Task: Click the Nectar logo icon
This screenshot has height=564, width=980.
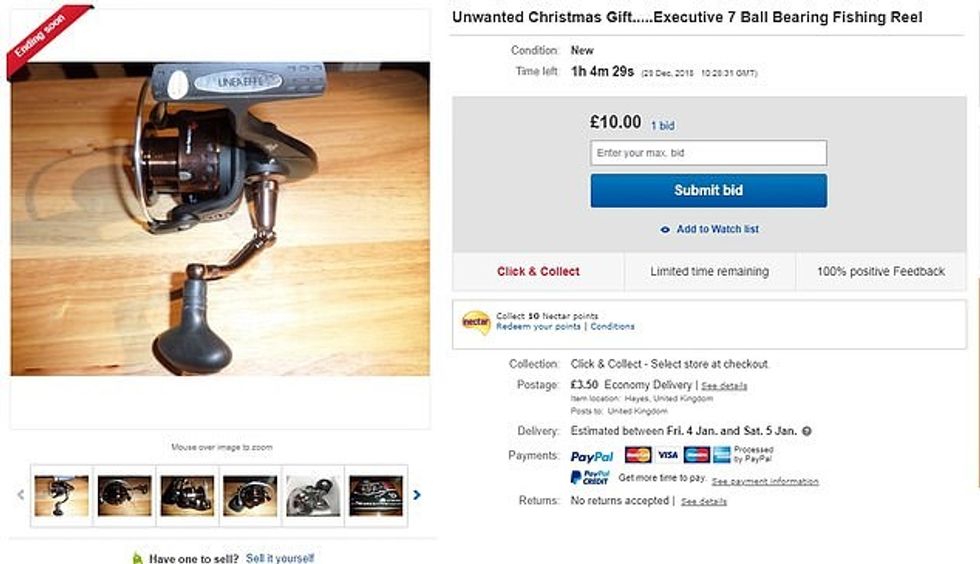Action: click(476, 322)
